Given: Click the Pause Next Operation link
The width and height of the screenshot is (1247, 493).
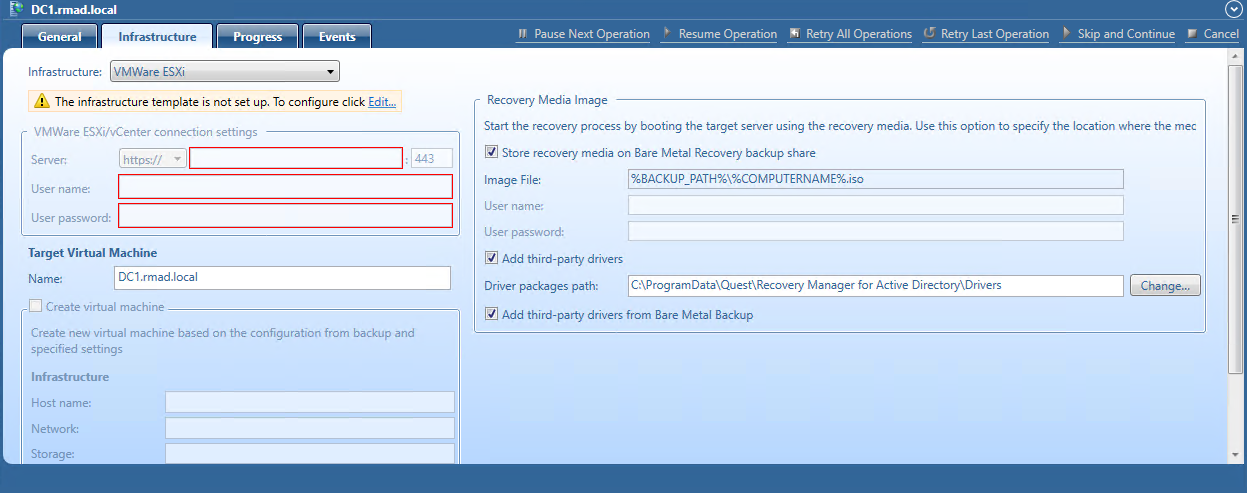Looking at the screenshot, I should click(x=592, y=34).
